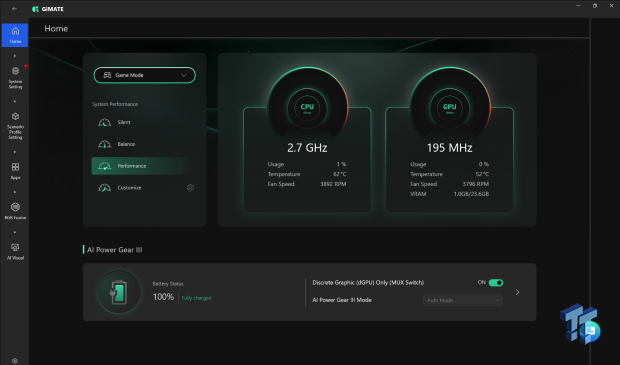Click the 195 MHz GPU clock value
Viewport: 620px width, 365px height.
coord(450,148)
